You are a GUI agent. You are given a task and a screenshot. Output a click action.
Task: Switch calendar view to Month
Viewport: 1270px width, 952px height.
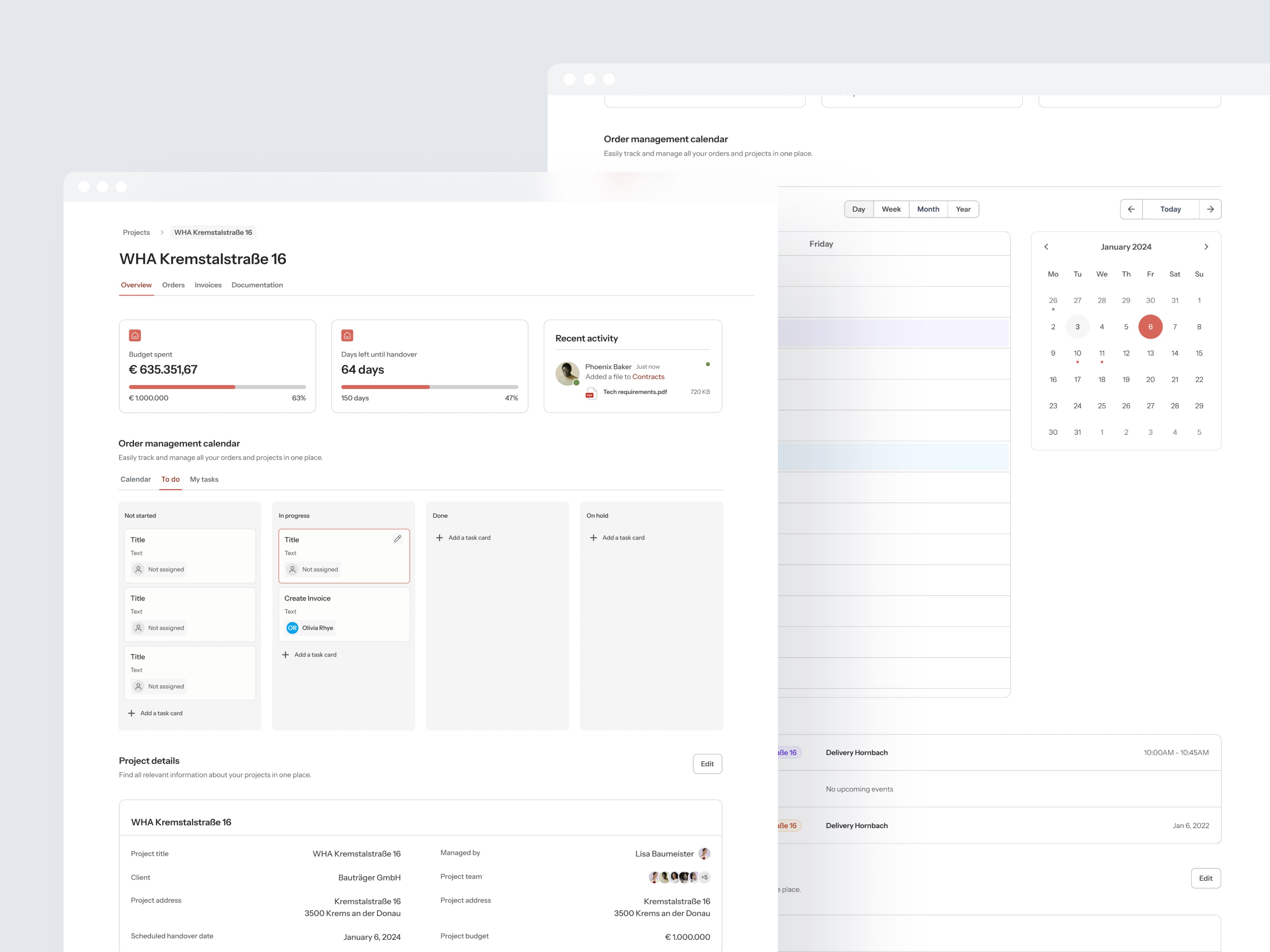(928, 209)
